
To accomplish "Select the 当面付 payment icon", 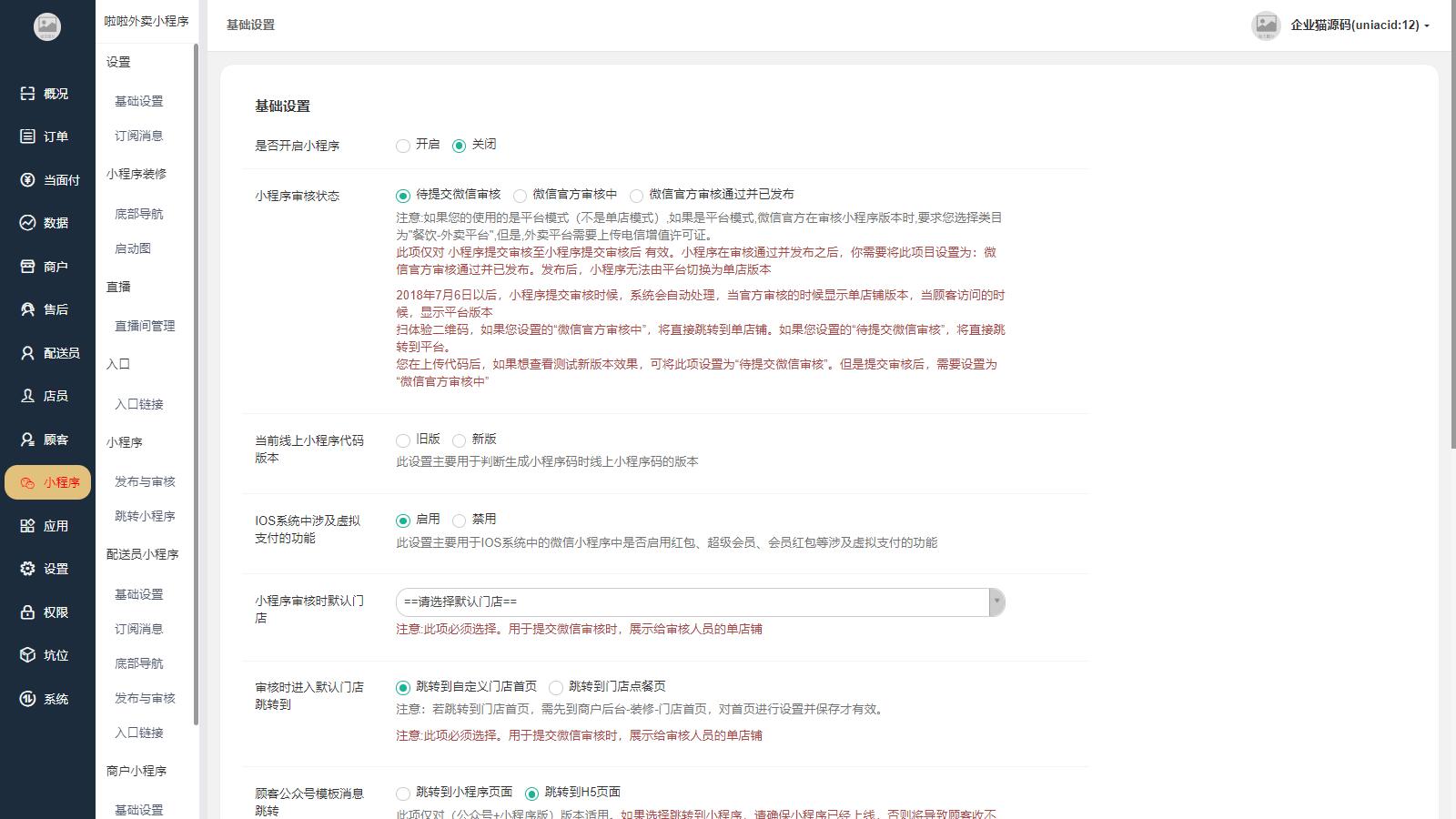I will click(27, 180).
